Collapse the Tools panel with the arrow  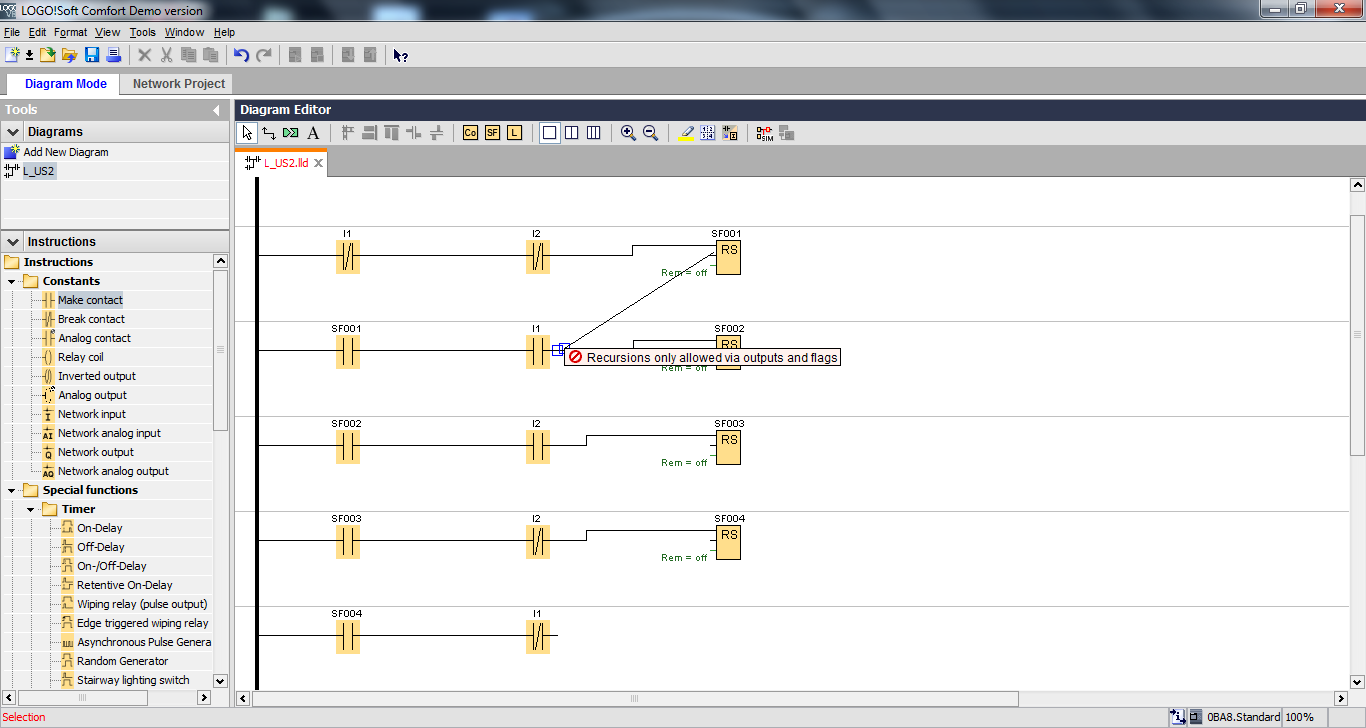point(216,110)
